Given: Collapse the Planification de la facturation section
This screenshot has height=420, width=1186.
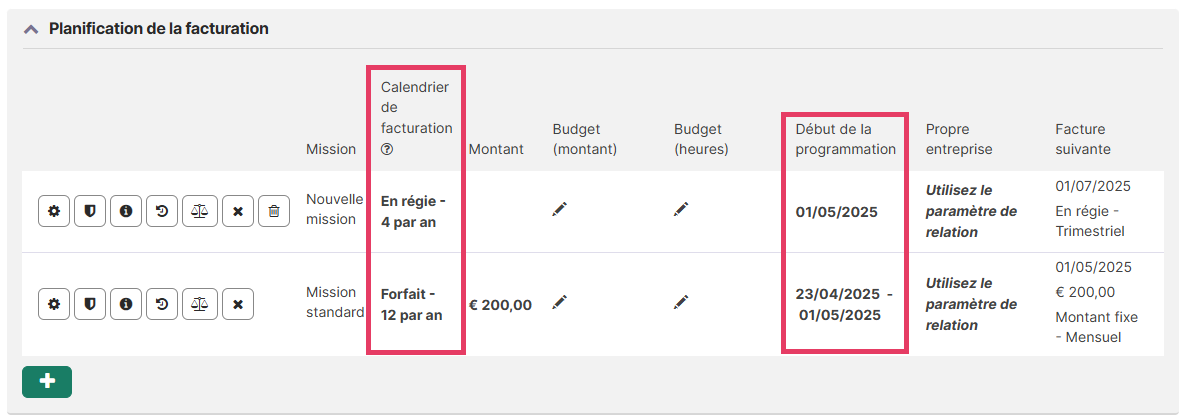Looking at the screenshot, I should [31, 29].
